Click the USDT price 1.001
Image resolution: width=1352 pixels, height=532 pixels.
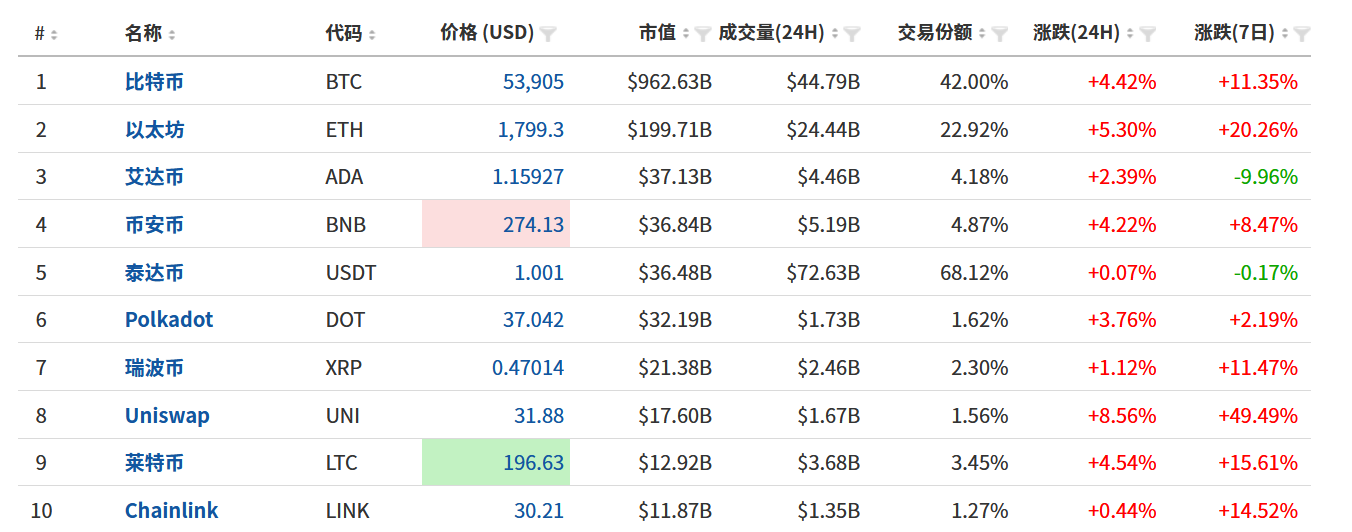[x=539, y=273]
